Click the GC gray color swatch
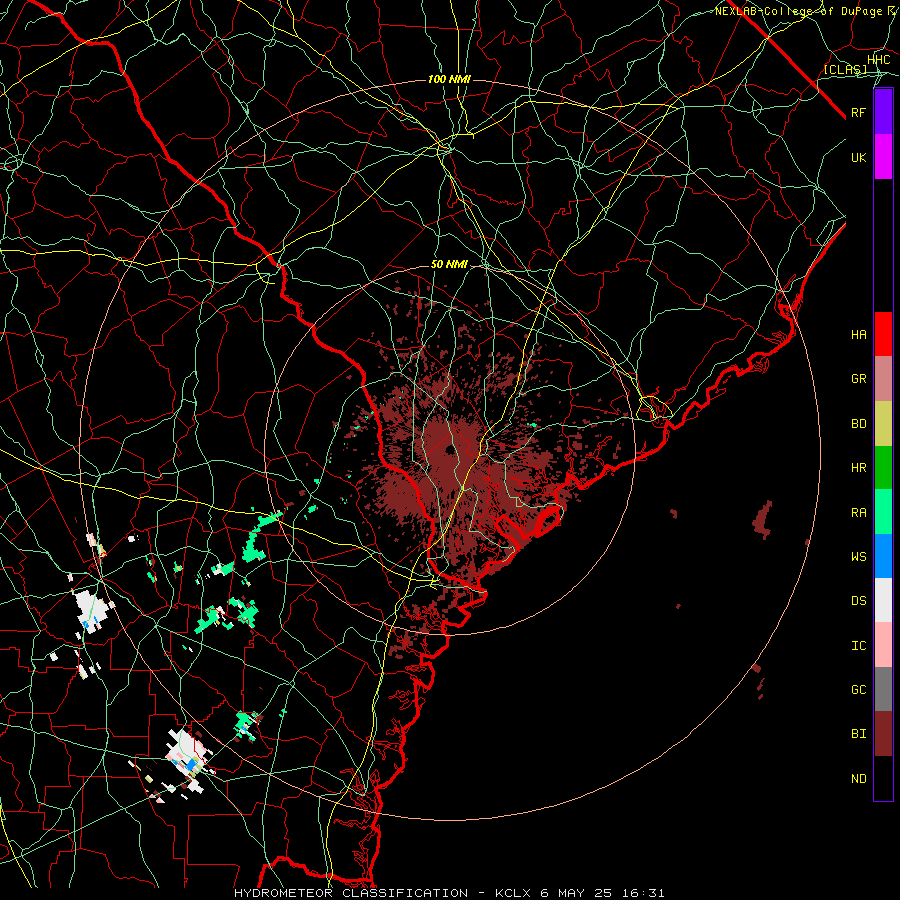This screenshot has height=900, width=900. point(883,689)
